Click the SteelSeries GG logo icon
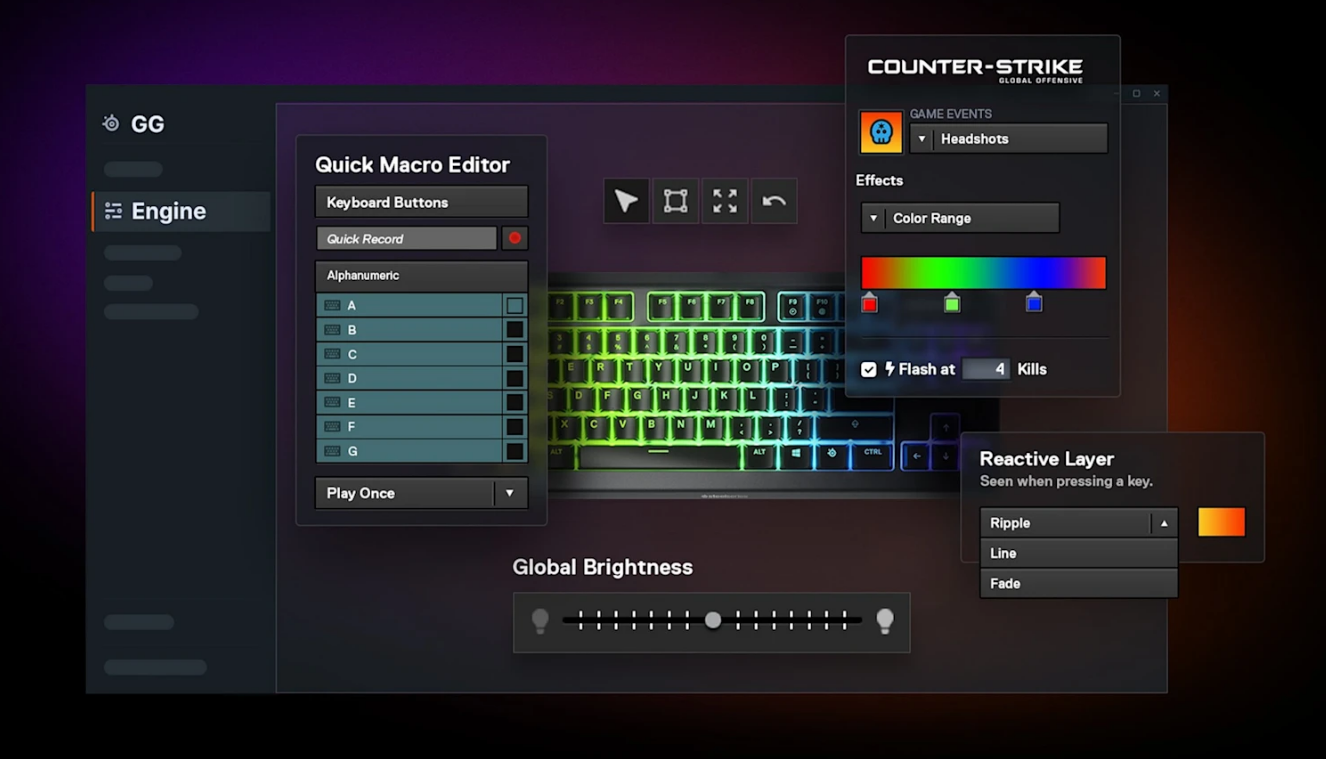 point(111,124)
